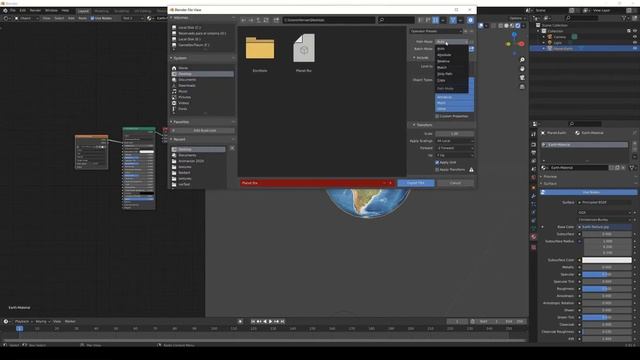Open the Up axis dropdown
Viewport: 640px width, 360px height.
tap(455, 155)
